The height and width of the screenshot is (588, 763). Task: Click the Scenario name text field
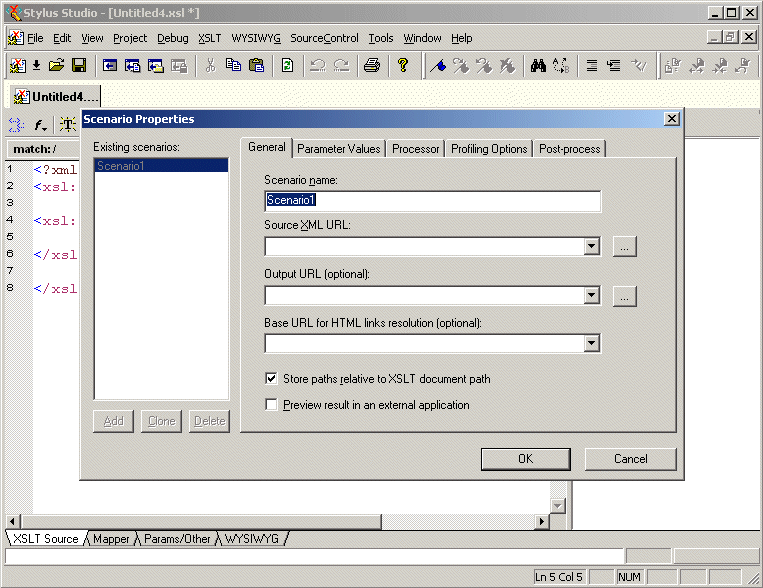(x=432, y=200)
